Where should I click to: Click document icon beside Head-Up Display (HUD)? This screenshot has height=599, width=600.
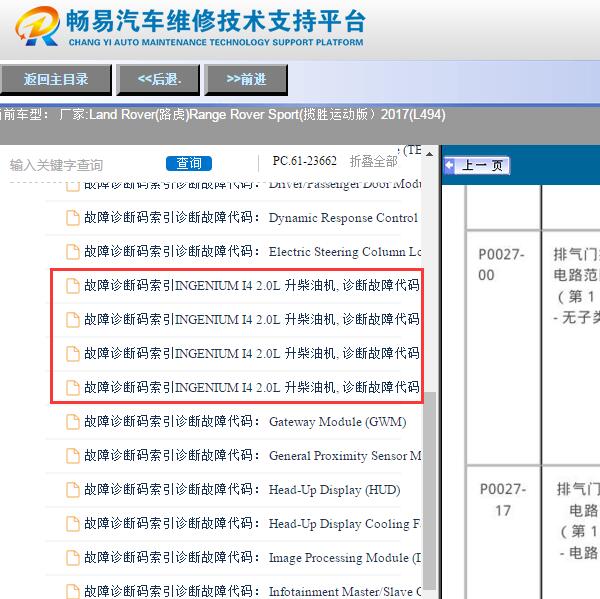point(73,490)
